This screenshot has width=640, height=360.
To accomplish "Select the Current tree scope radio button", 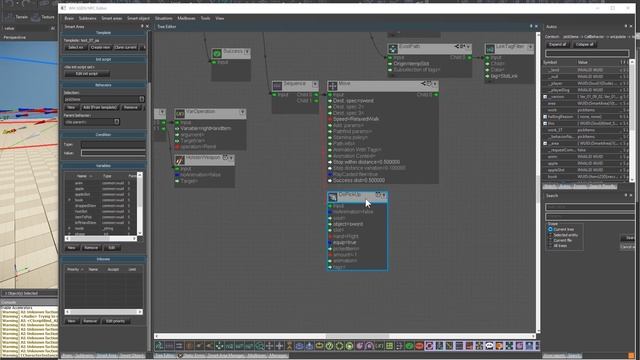I will coord(550,229).
